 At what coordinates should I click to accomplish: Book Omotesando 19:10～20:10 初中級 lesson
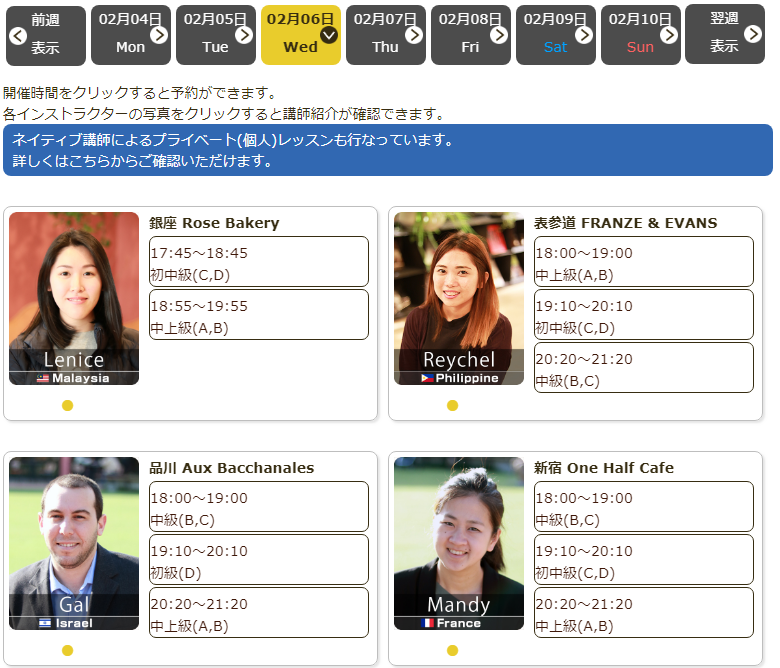643,315
